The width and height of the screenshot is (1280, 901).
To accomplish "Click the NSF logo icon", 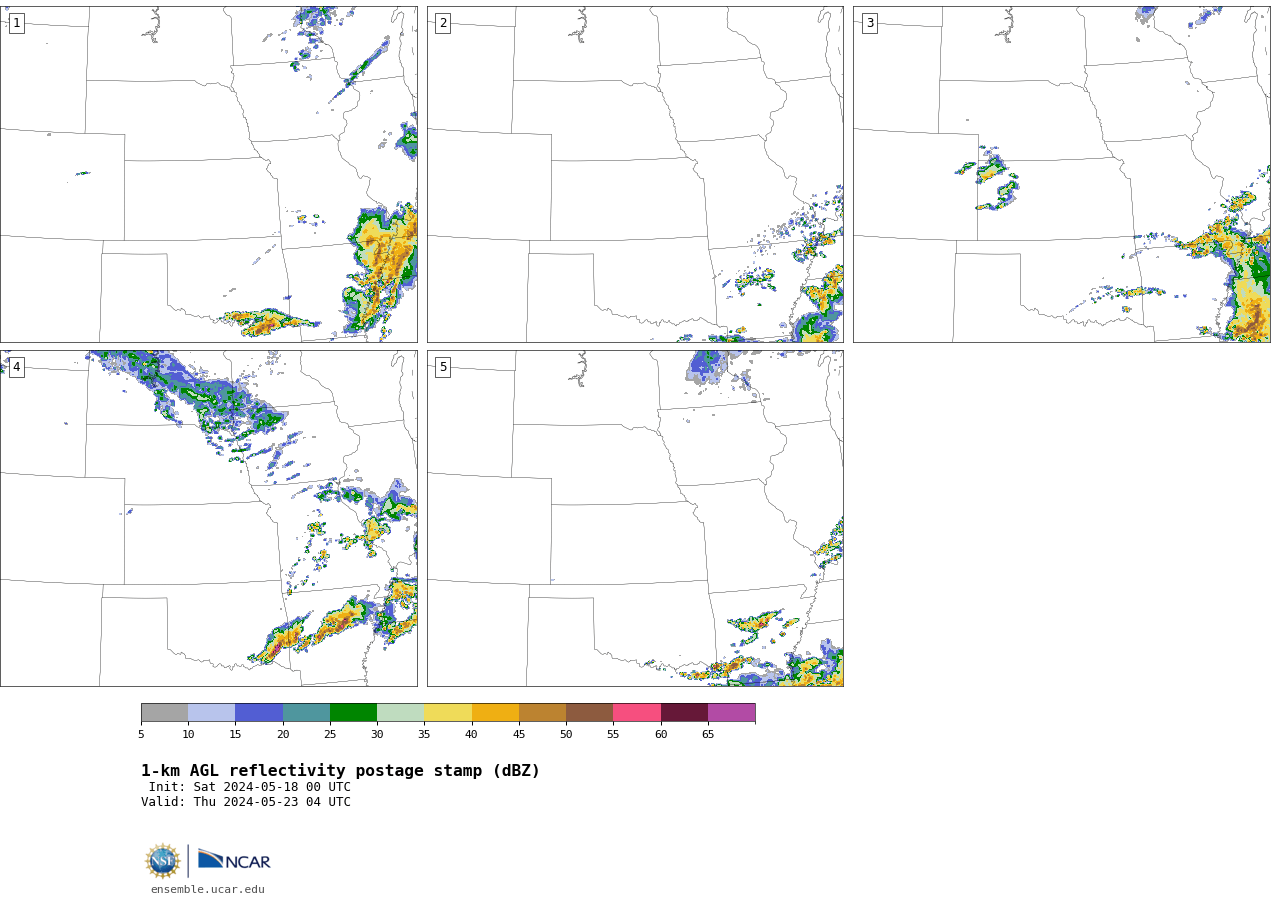I will pos(163,861).
